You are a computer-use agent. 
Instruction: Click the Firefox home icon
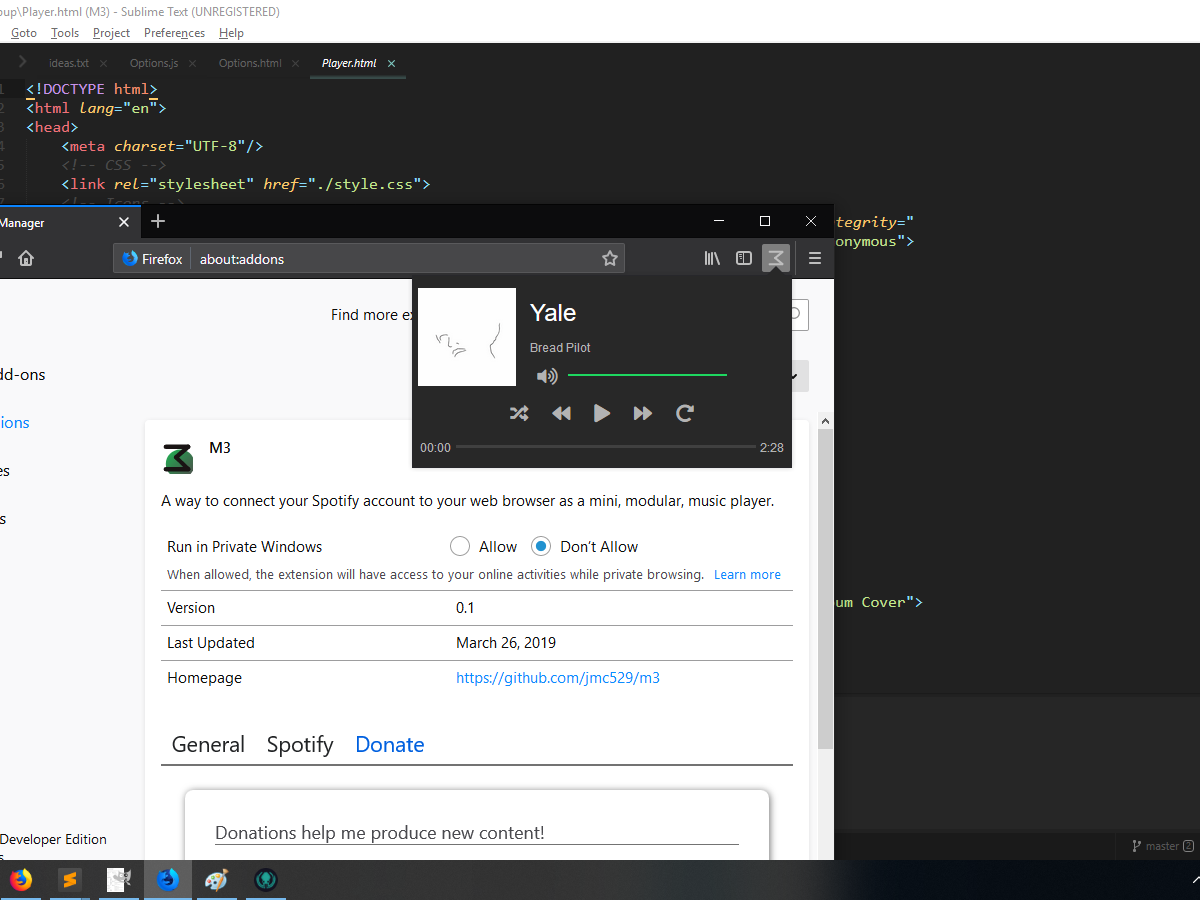coord(26,258)
